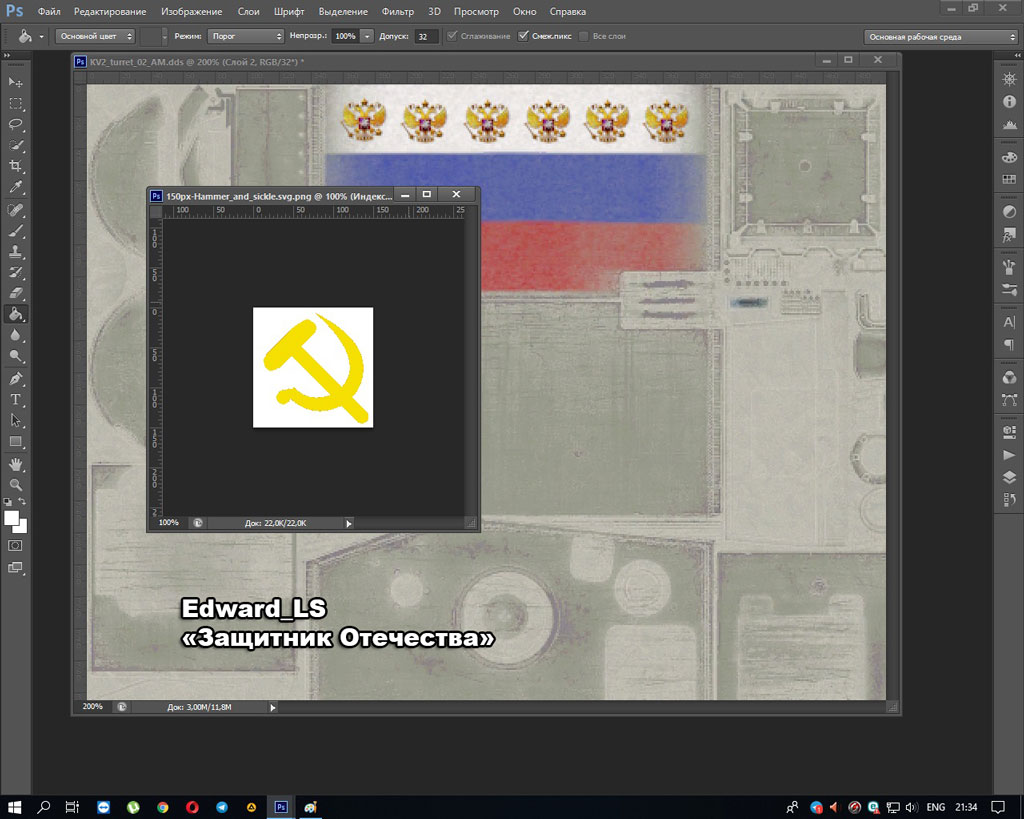Open the Swatches panel icon
Viewport: 1024px width, 819px height.
click(1009, 179)
